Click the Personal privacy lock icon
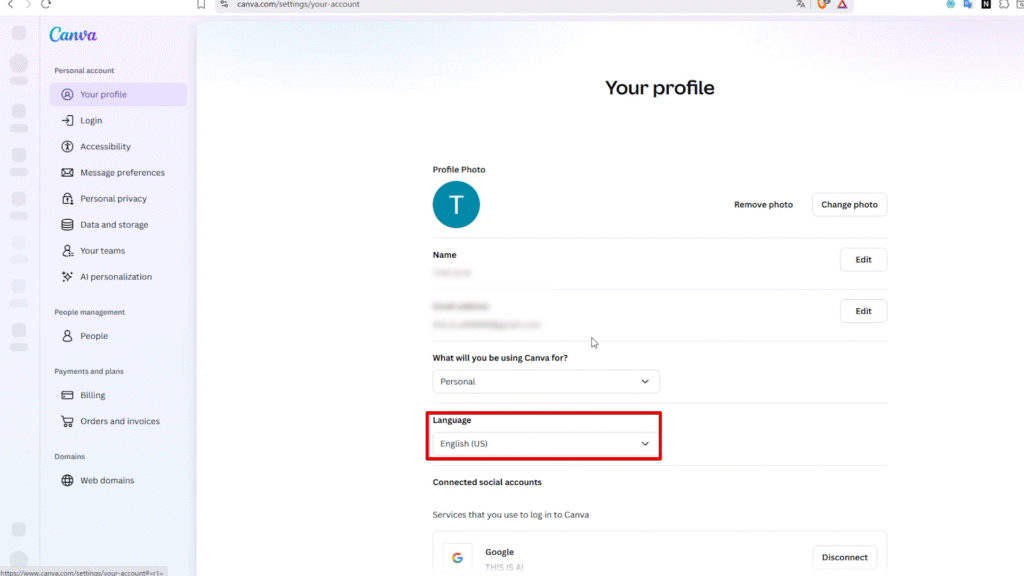Screen dimensions: 1024x576 [67, 198]
